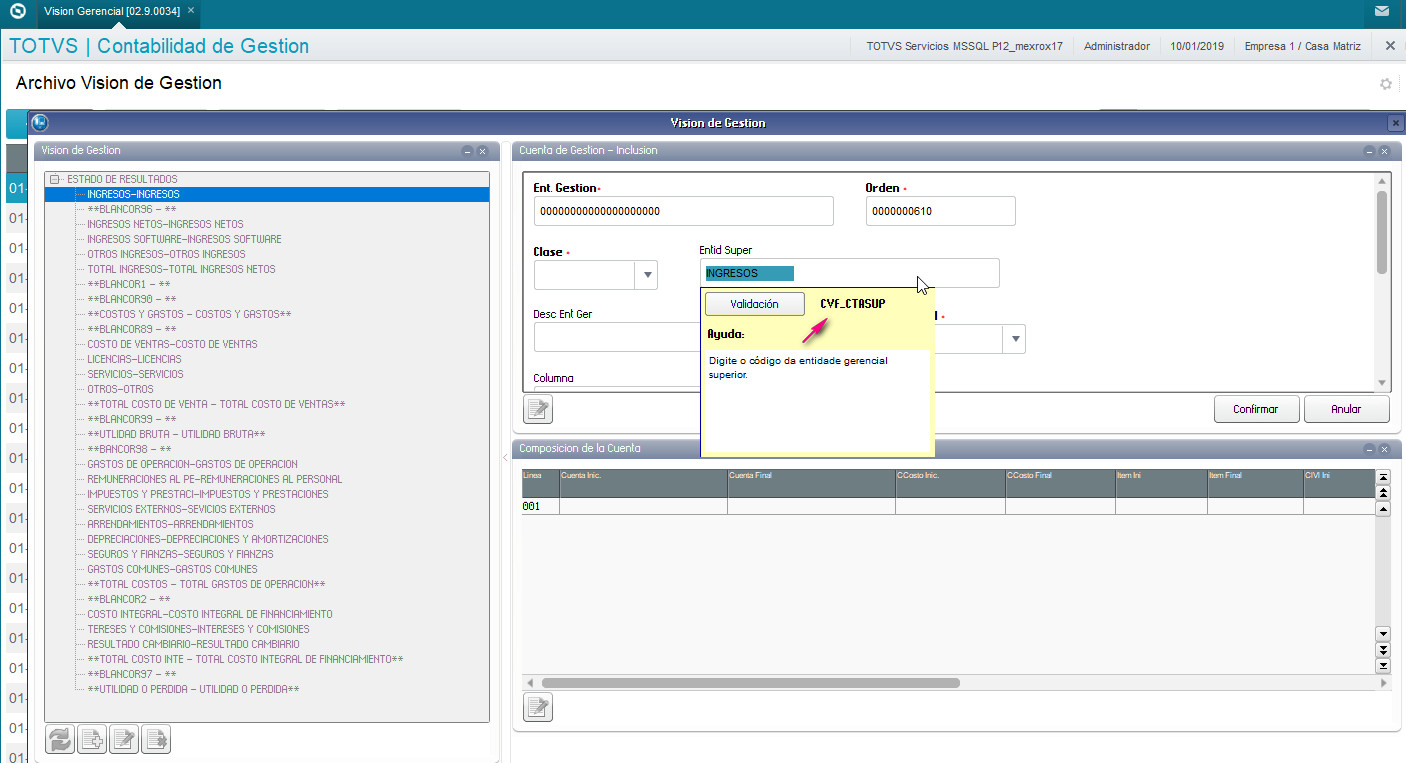Select **UTILIDAD BRUTA tree item
1406x763 pixels.
click(x=176, y=434)
